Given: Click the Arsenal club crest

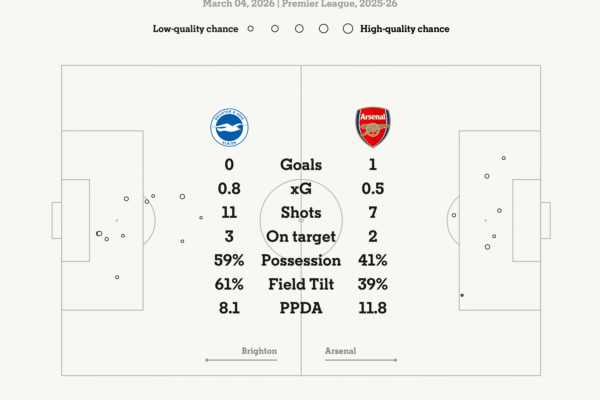Looking at the screenshot, I should [x=373, y=127].
